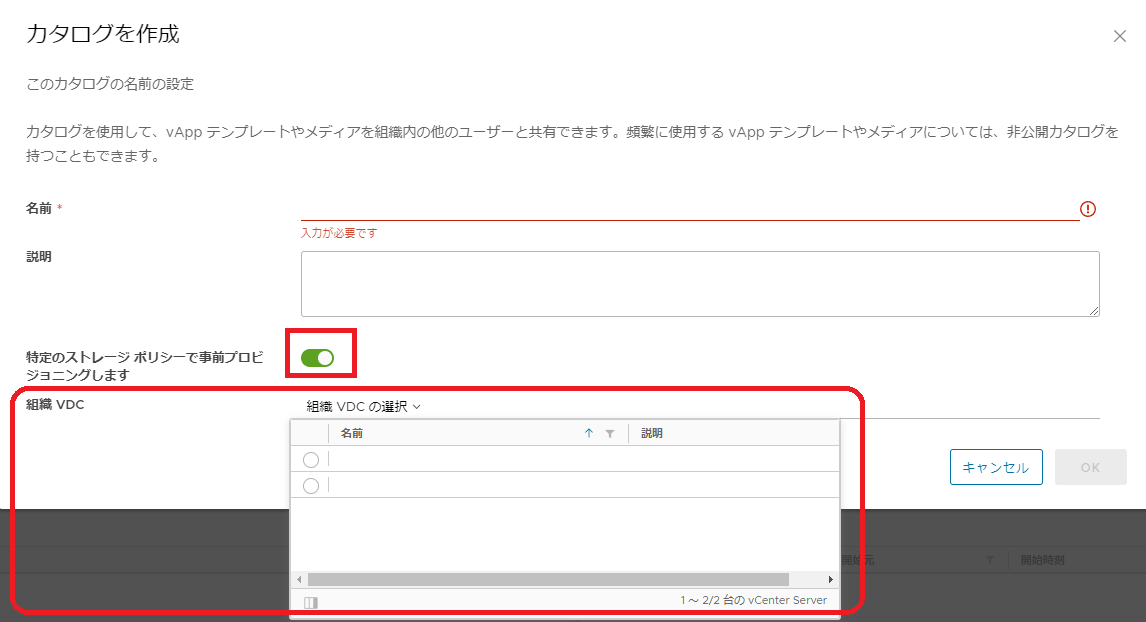This screenshot has height=622, width=1146.
Task: Click the right scroll arrow of the VDC table
Action: click(x=829, y=577)
